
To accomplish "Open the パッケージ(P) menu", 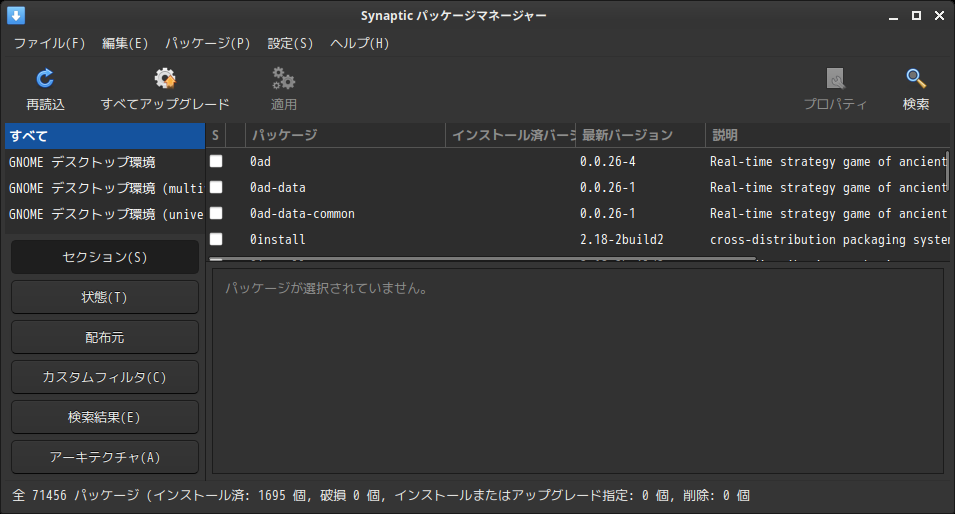I will 208,43.
